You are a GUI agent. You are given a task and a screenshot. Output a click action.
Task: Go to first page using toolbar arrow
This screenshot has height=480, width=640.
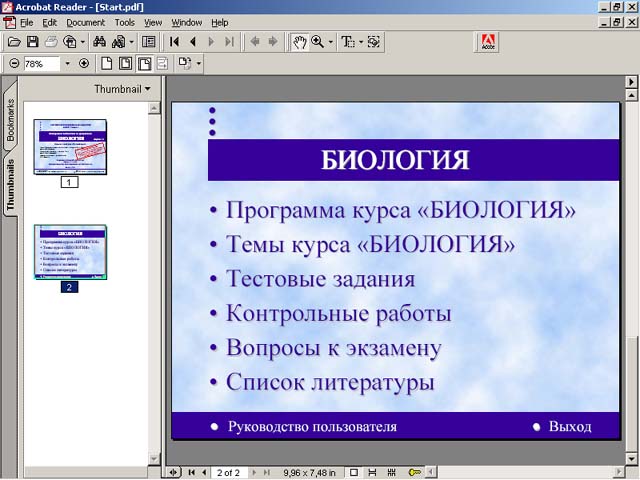coord(175,42)
